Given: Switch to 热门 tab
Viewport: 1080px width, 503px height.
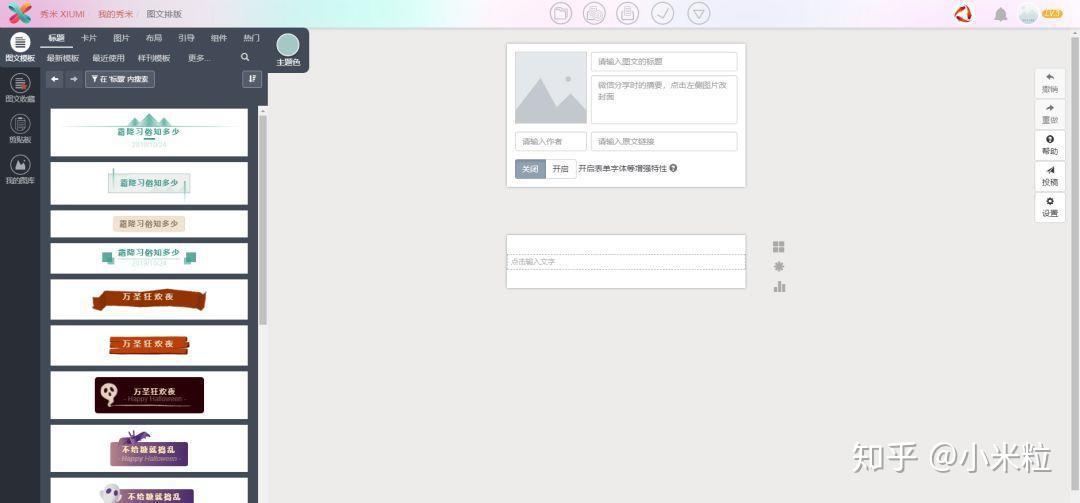Looking at the screenshot, I should point(251,38).
